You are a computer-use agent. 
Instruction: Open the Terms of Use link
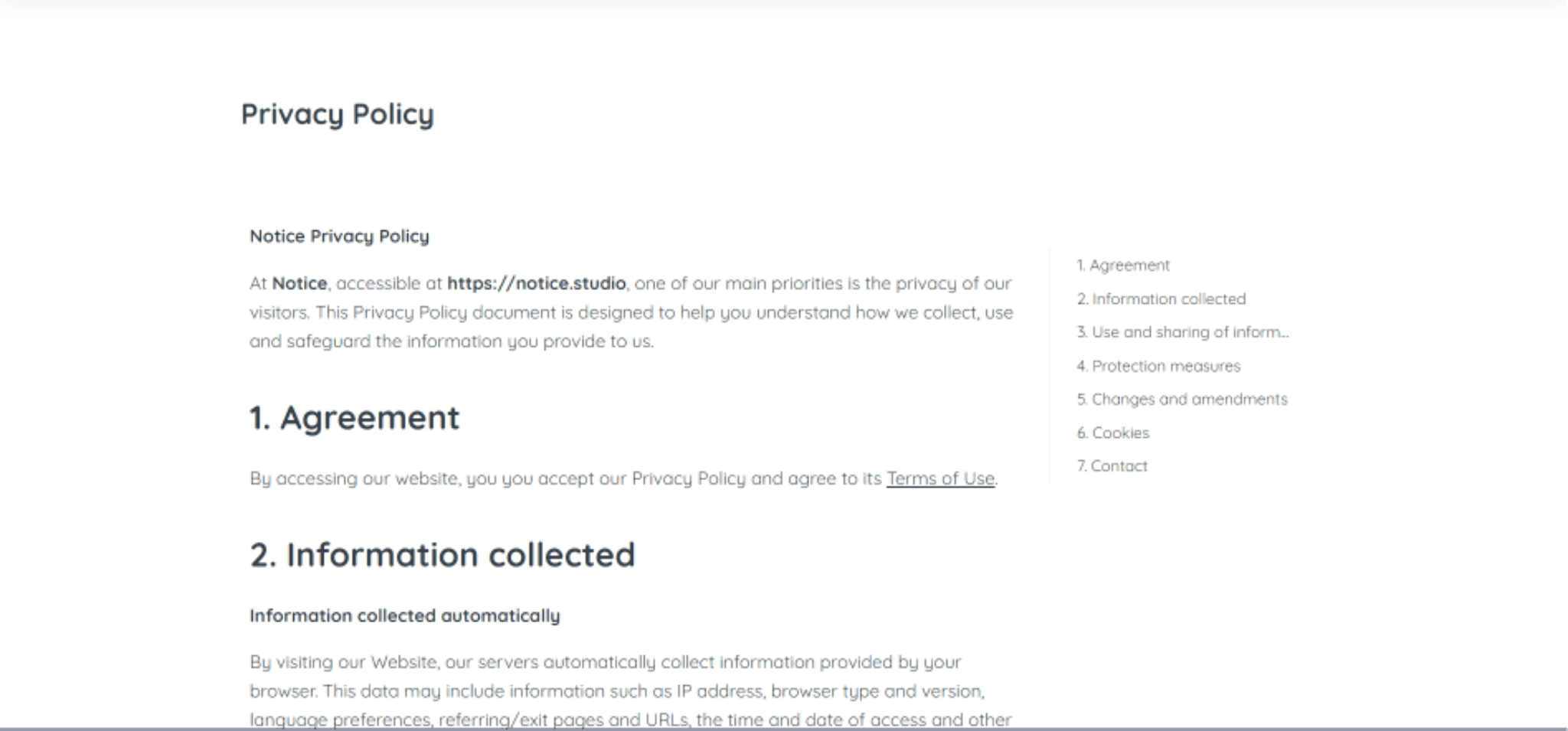tap(940, 479)
